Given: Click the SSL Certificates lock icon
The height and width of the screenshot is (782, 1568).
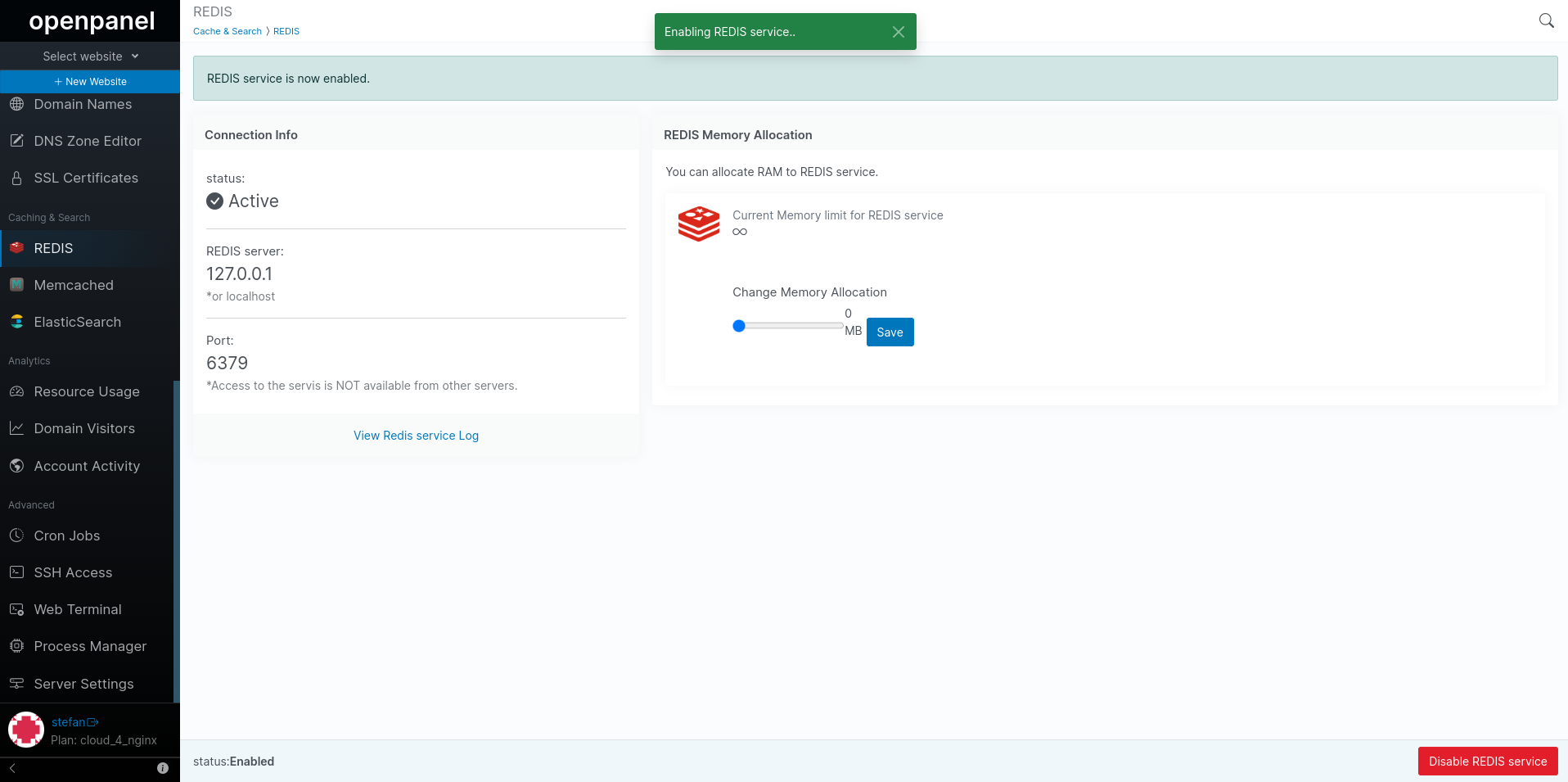Looking at the screenshot, I should click(16, 178).
